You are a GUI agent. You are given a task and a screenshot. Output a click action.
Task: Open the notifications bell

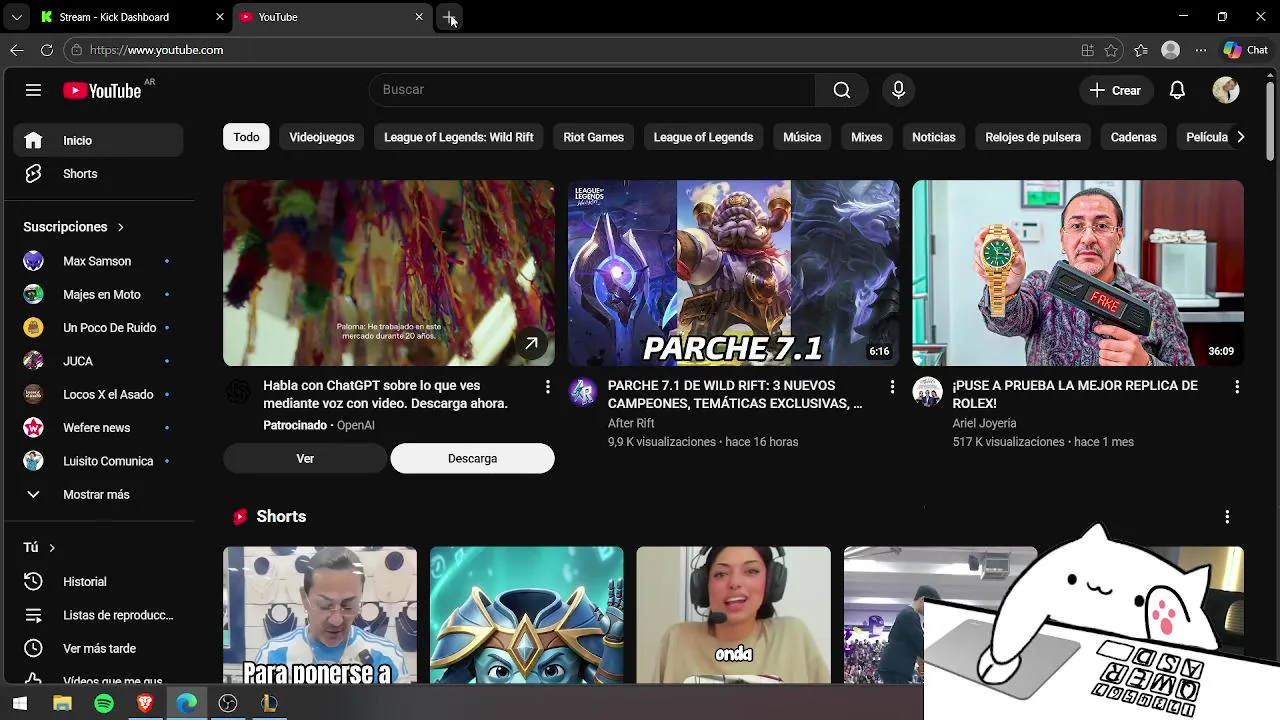point(1177,90)
